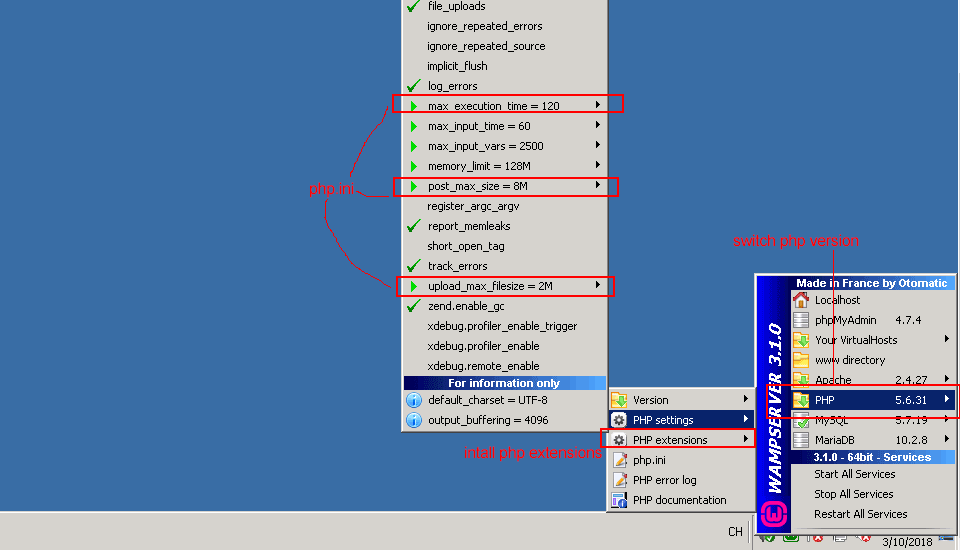This screenshot has width=960, height=550.
Task: Click the phpMyAdmin database icon
Action: click(801, 320)
